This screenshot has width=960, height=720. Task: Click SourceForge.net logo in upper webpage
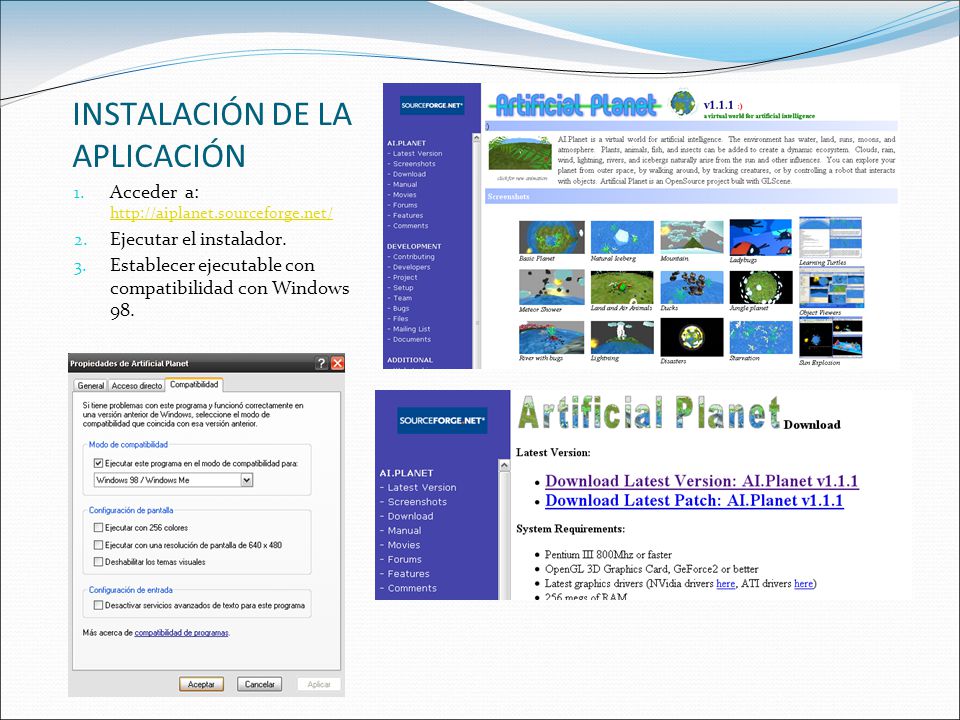432,105
